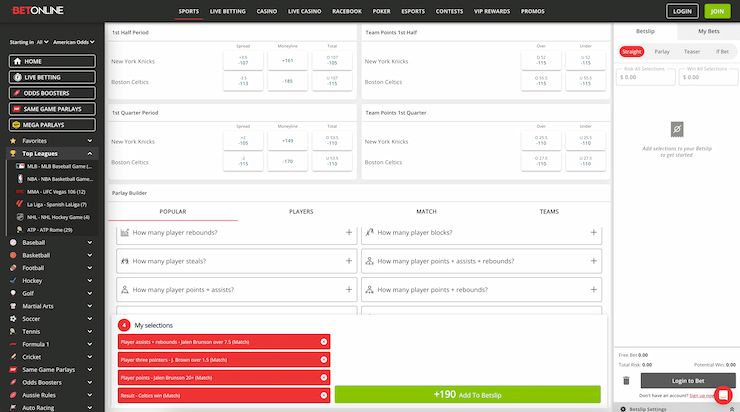This screenshot has width=740, height=412.
Task: Open the Promos top menu
Action: pyautogui.click(x=533, y=11)
